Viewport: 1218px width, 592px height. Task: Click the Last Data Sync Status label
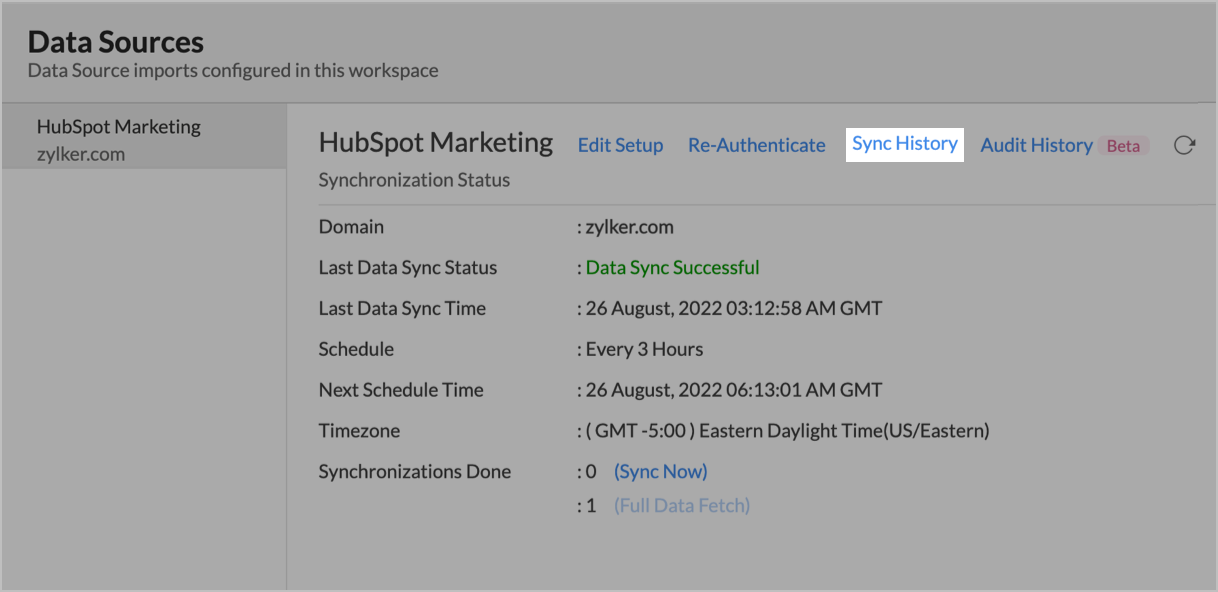tap(408, 267)
